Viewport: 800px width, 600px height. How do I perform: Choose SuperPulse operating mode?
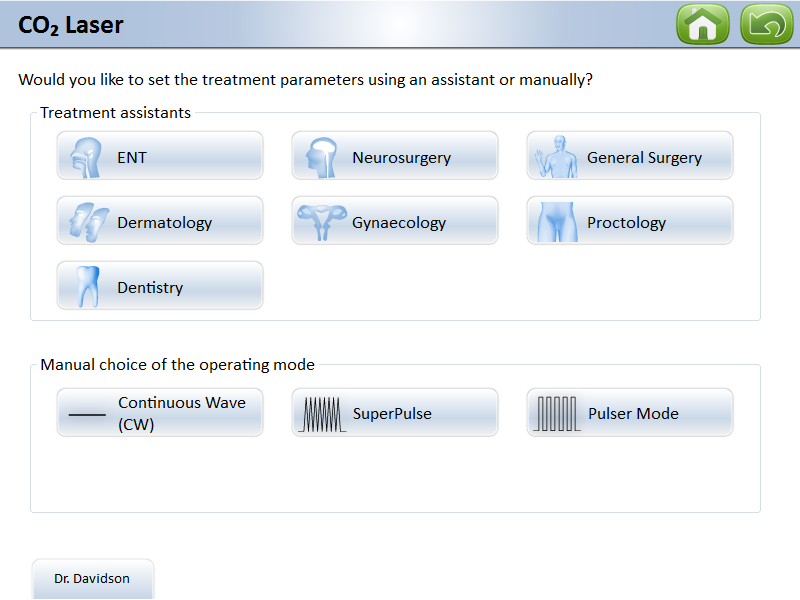tap(395, 413)
